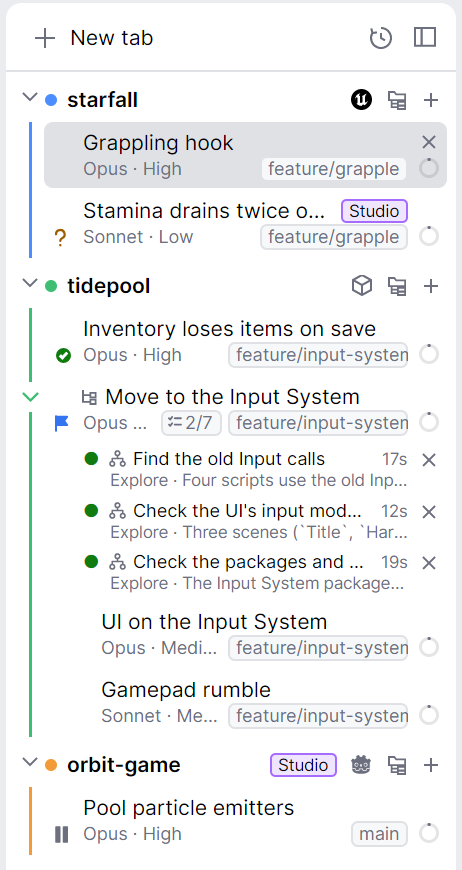Viewport: 462px width, 870px height.
Task: Click the workflow icon beside Move to Input System
Action: click(90, 397)
